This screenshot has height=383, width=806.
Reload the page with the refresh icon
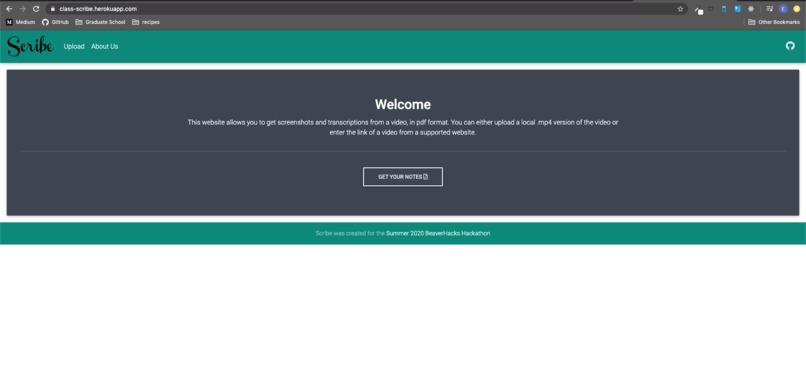pyautogui.click(x=36, y=9)
